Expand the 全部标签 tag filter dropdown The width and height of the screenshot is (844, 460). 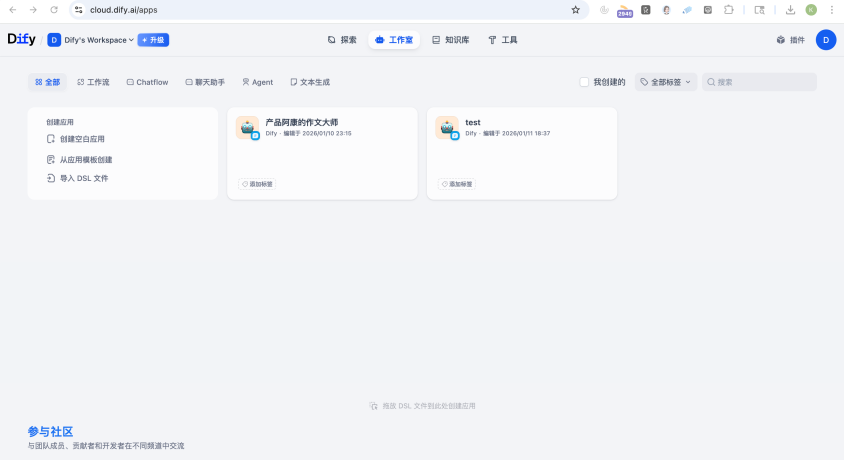click(666, 82)
